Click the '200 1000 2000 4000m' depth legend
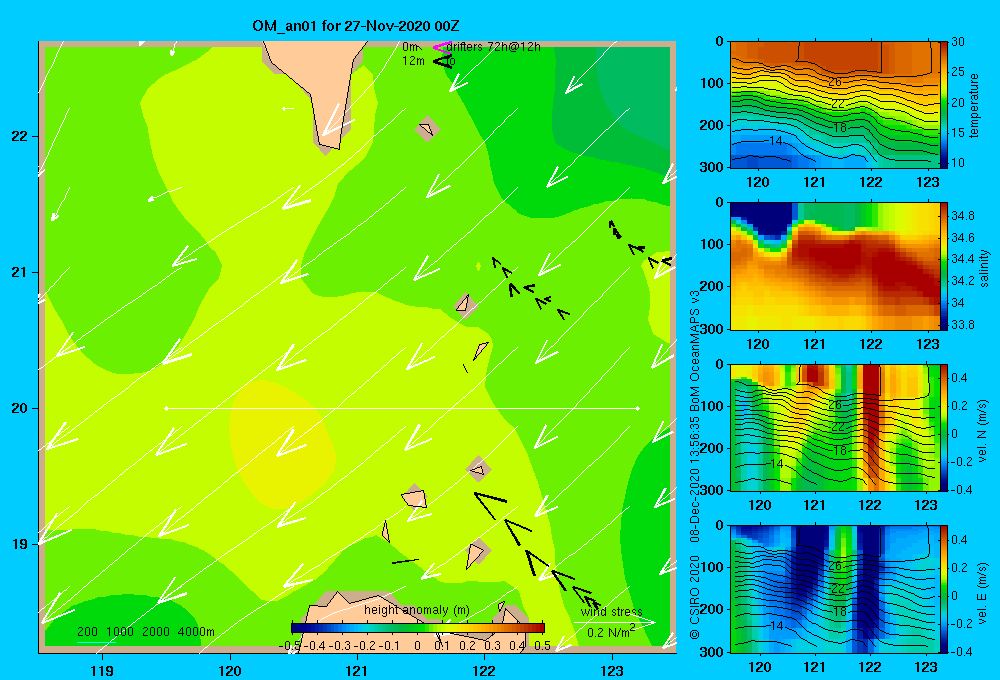This screenshot has width=1000, height=680. point(145,632)
